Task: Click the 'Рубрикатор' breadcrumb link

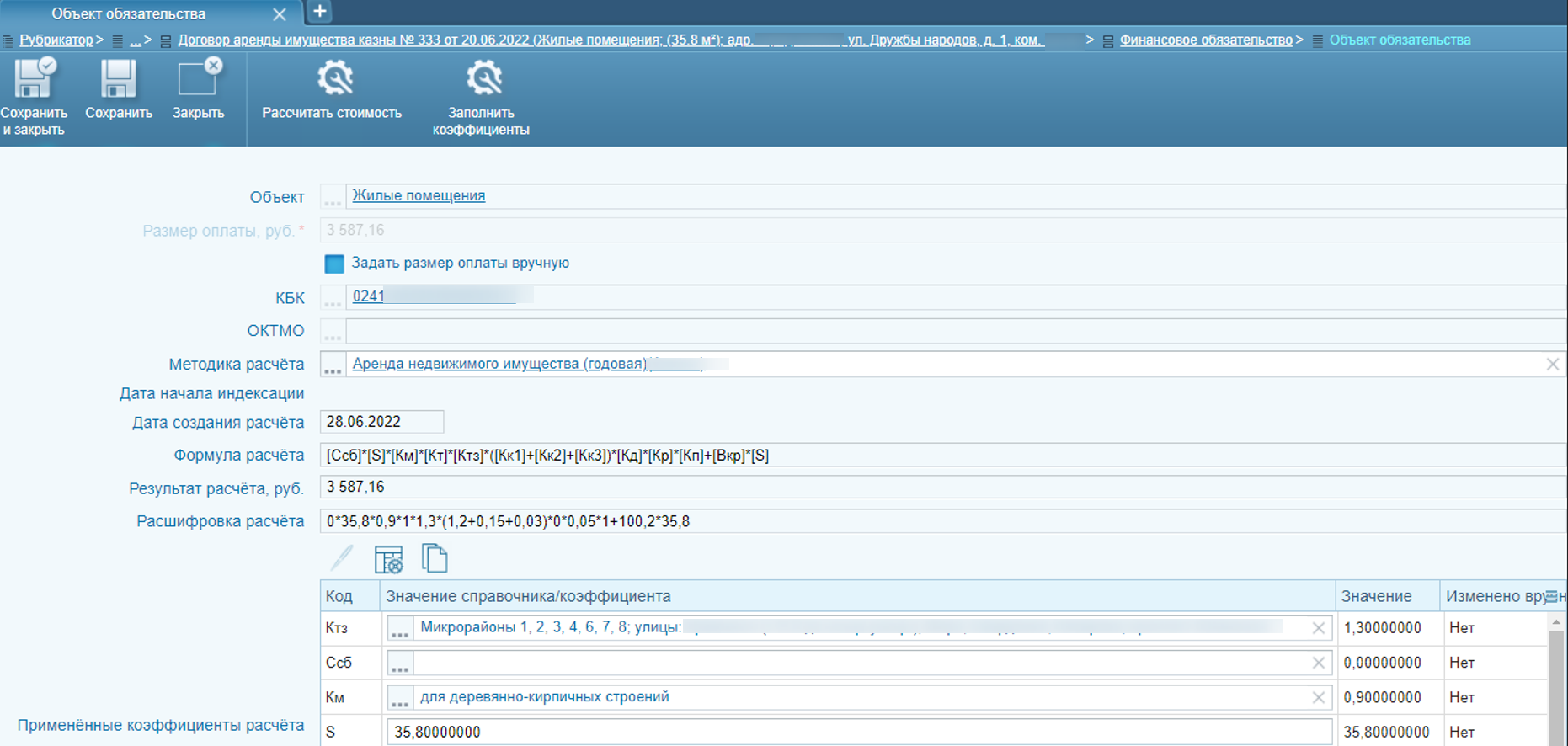Action: tap(56, 40)
